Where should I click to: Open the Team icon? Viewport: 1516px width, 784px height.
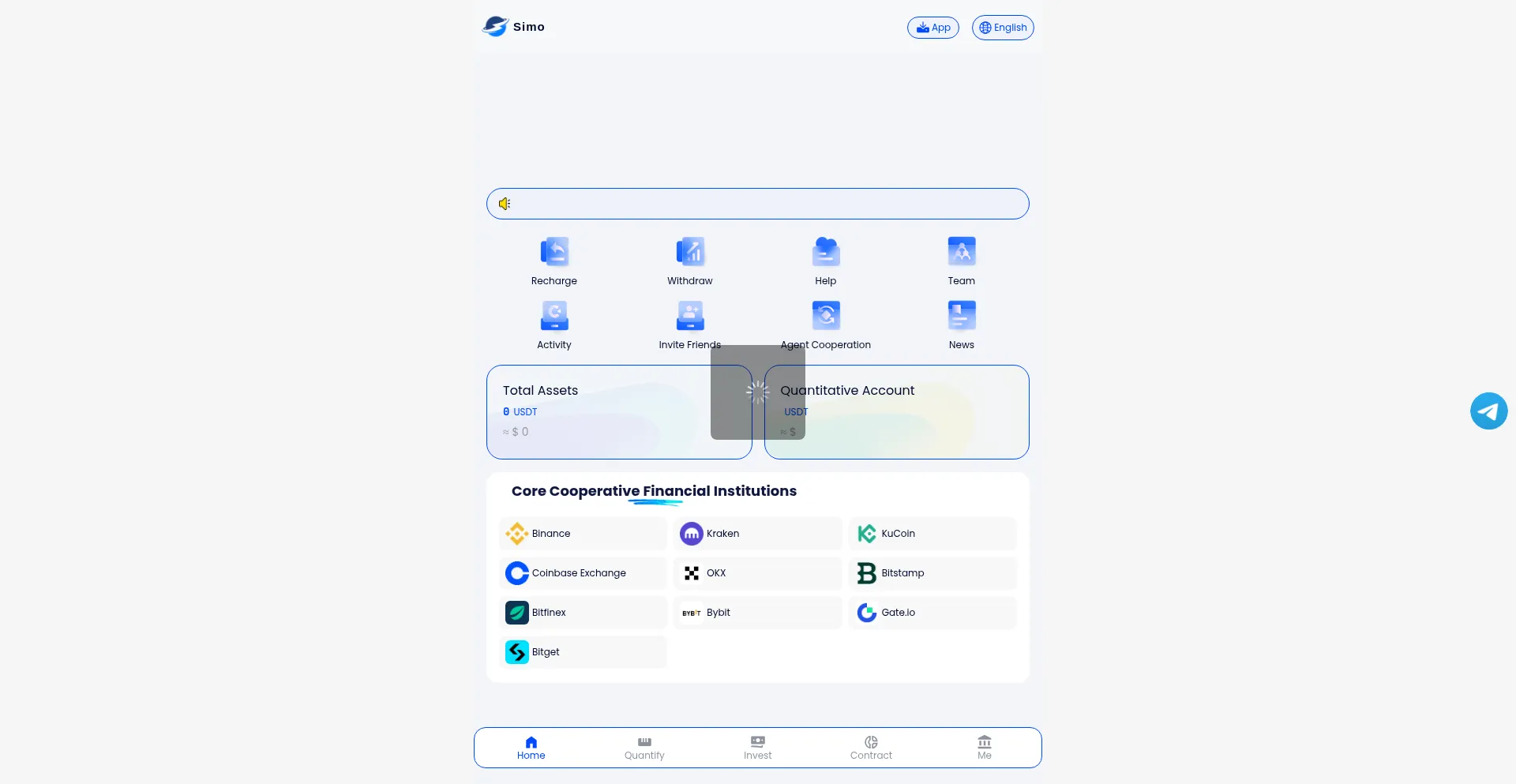coord(961,253)
